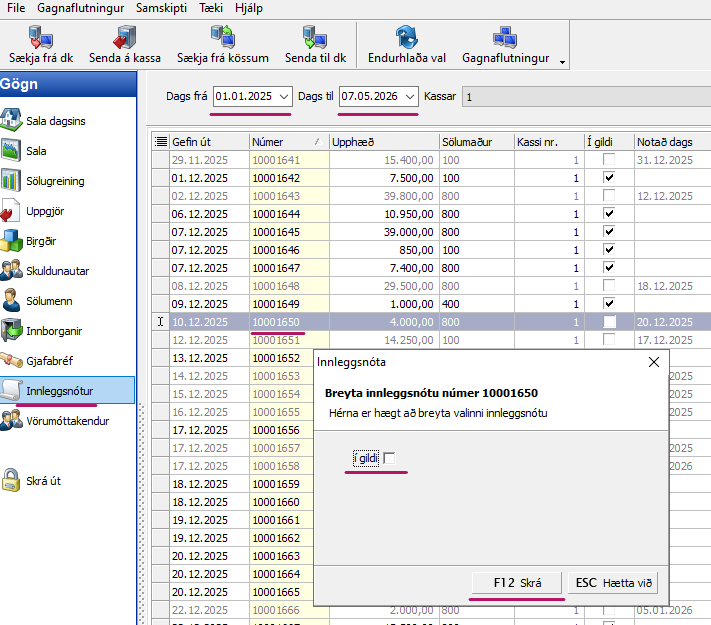Check Í gildi for note 10001643
Image resolution: width=711 pixels, height=625 pixels.
coord(609,195)
